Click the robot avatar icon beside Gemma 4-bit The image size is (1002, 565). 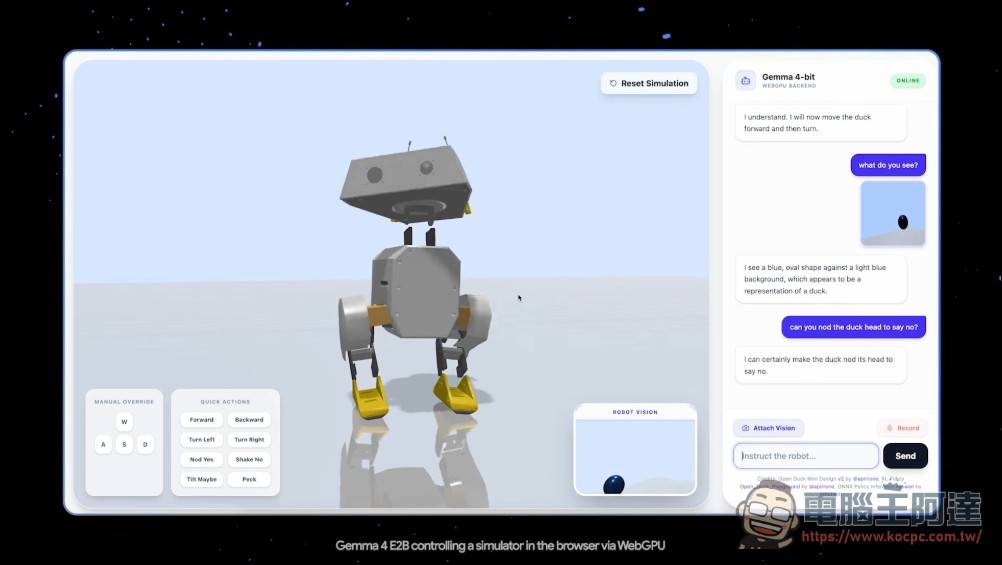click(745, 81)
